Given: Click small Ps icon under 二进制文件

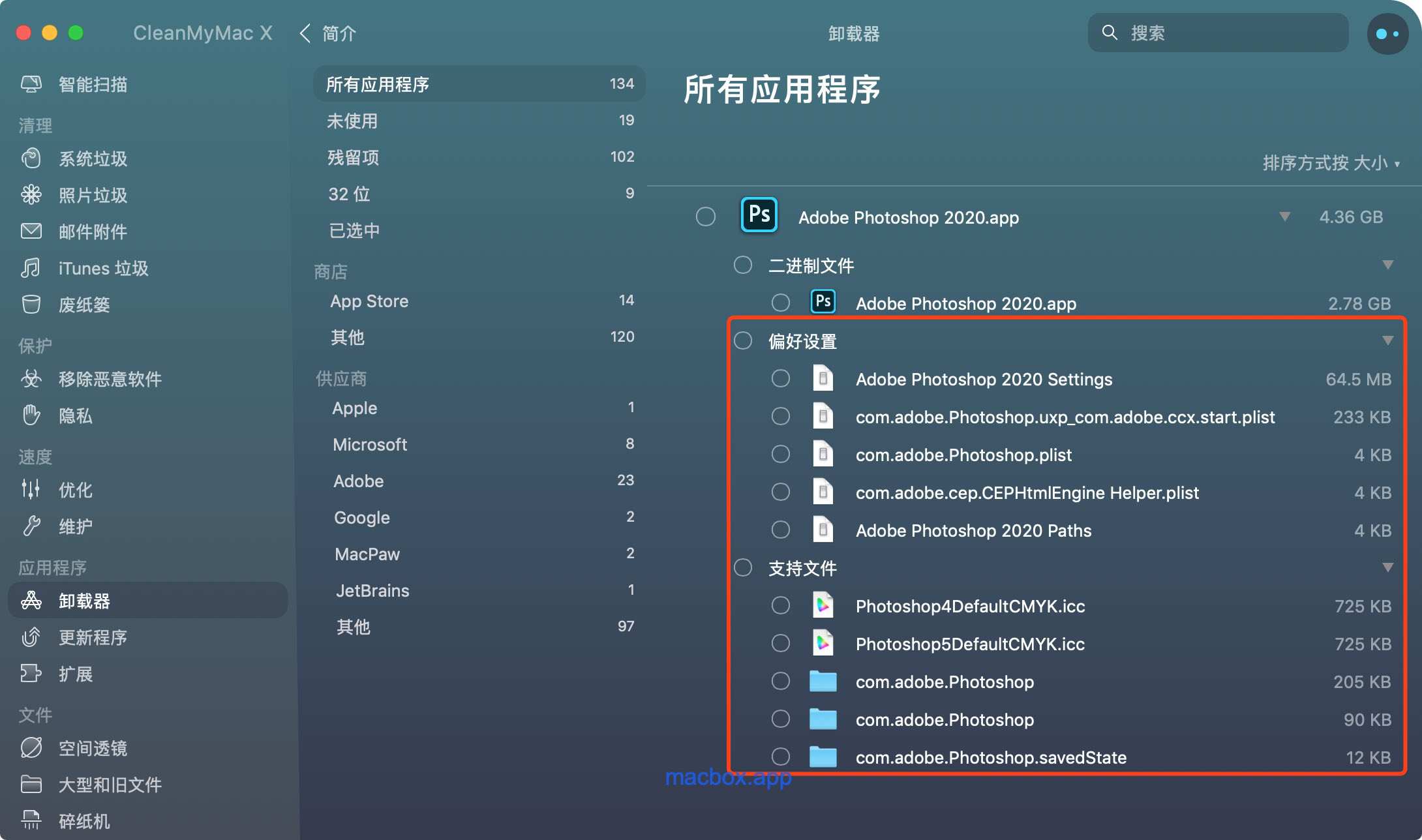Looking at the screenshot, I should click(823, 301).
